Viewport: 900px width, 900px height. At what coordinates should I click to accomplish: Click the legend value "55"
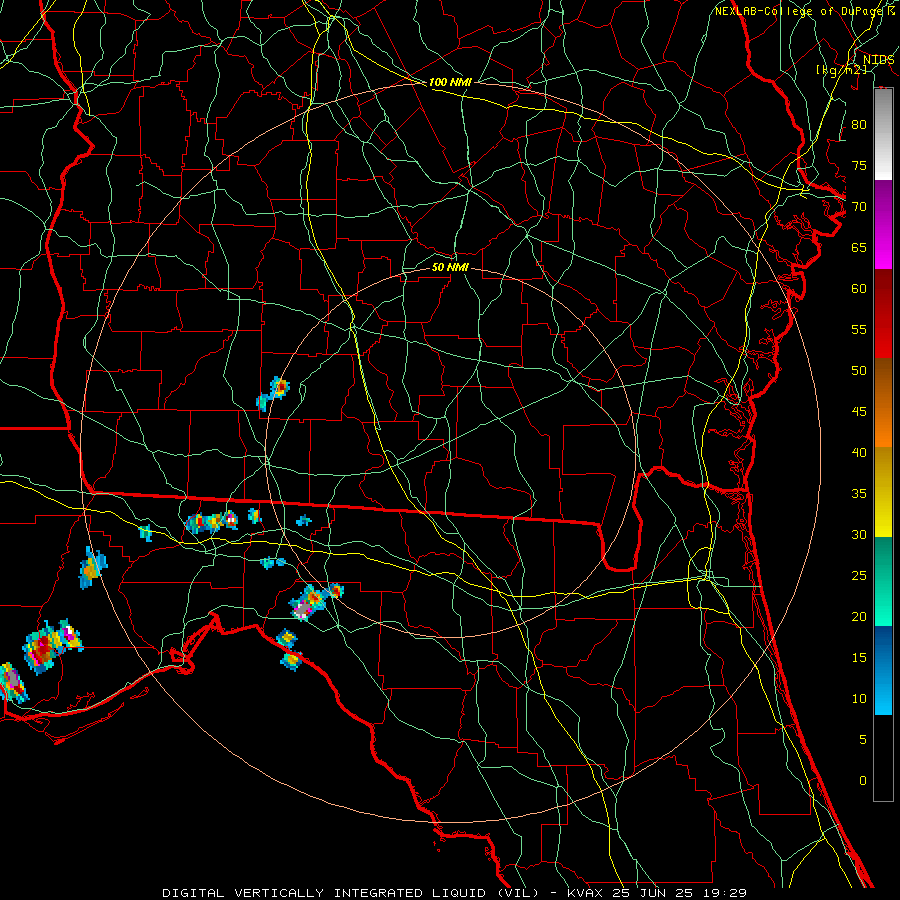click(859, 330)
